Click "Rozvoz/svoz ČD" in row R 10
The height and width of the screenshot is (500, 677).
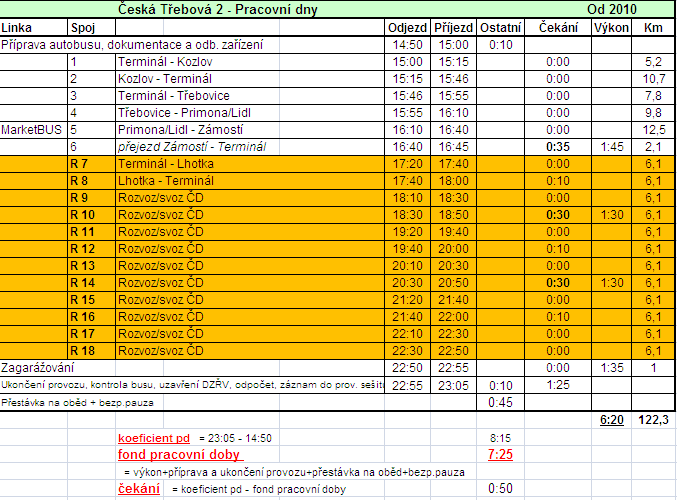[161, 215]
